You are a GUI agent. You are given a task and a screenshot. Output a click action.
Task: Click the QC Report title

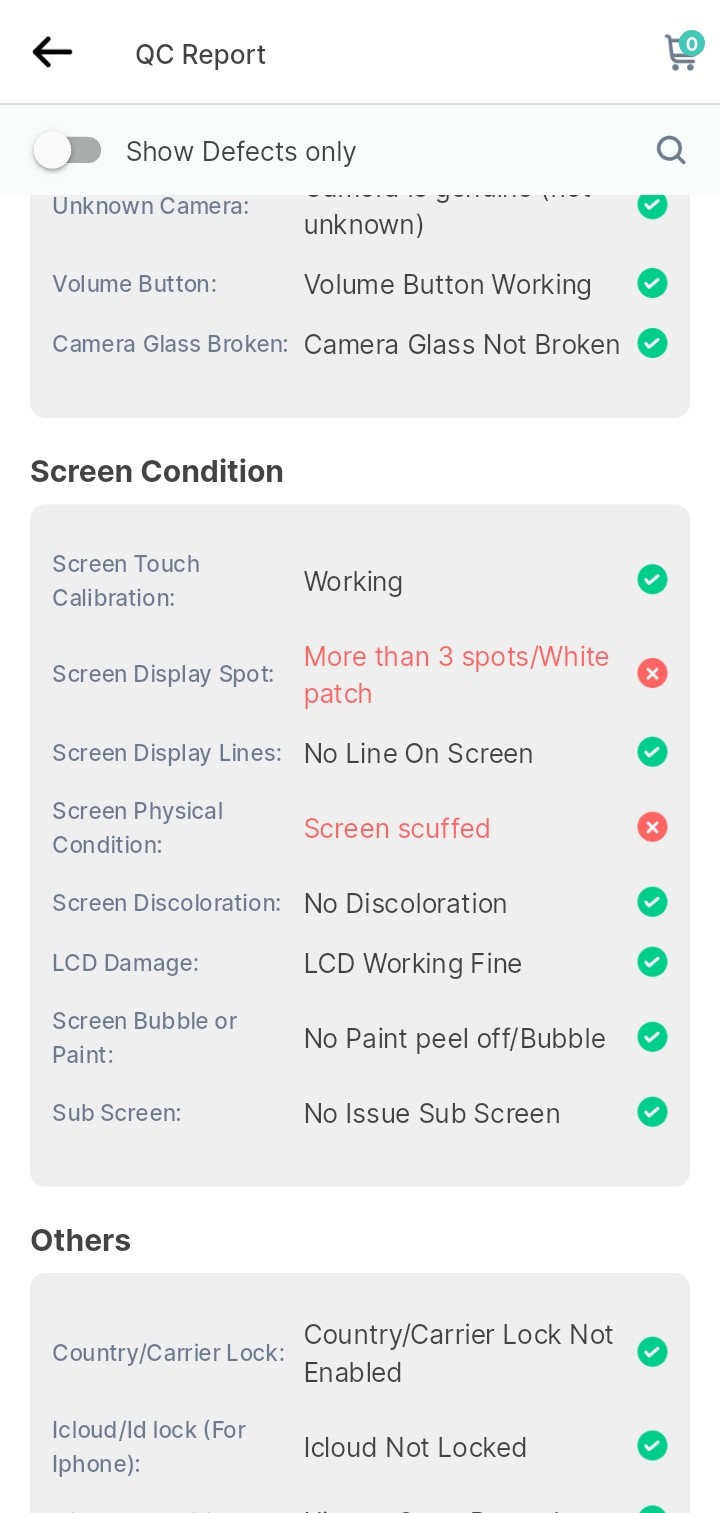(200, 54)
